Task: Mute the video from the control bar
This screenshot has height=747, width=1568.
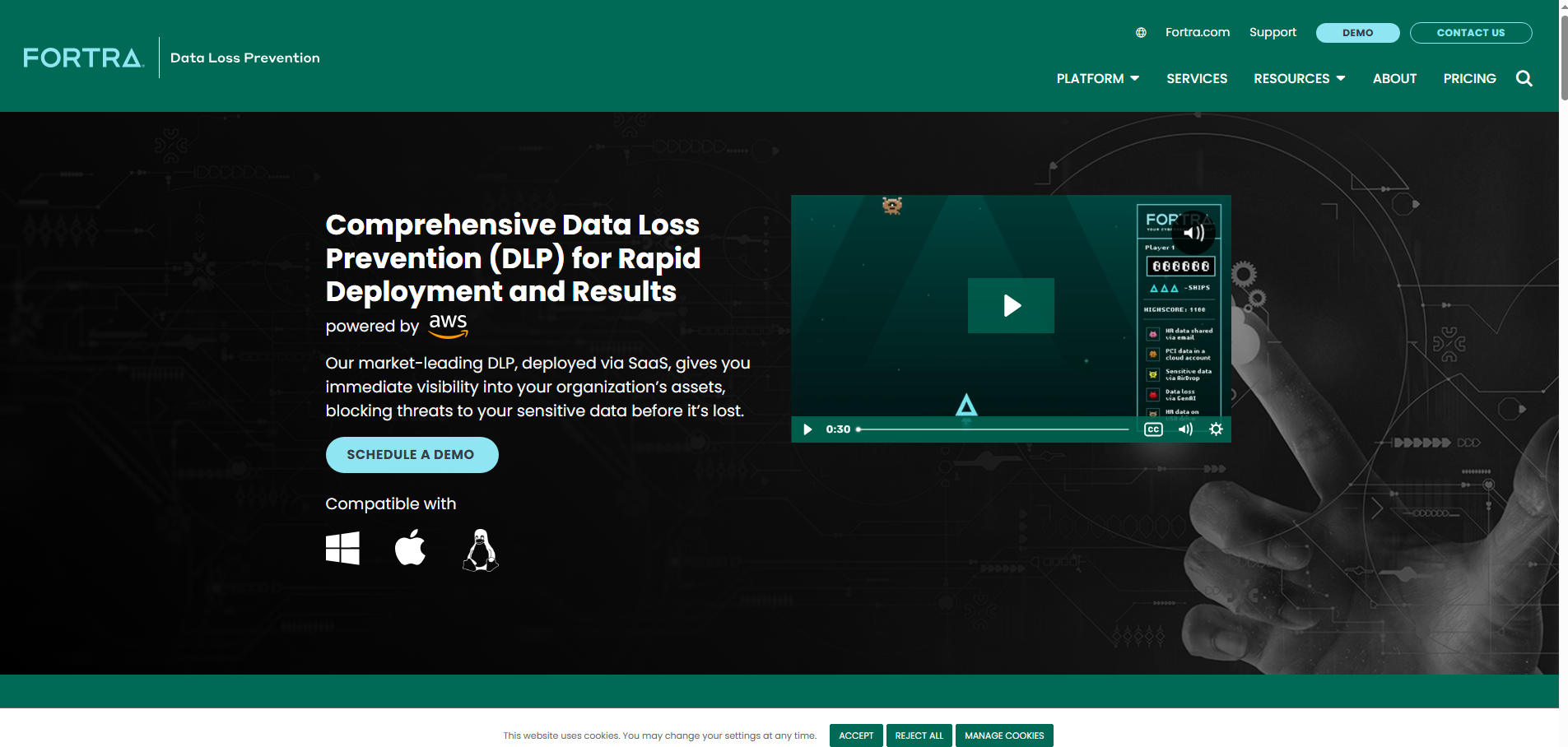Action: coord(1185,429)
